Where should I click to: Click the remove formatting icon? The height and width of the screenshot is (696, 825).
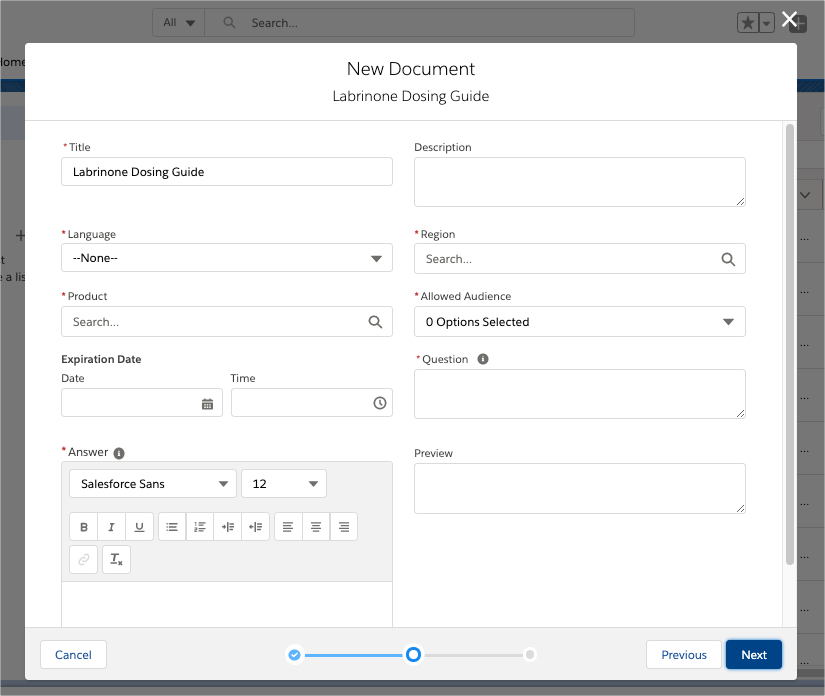[x=116, y=560]
